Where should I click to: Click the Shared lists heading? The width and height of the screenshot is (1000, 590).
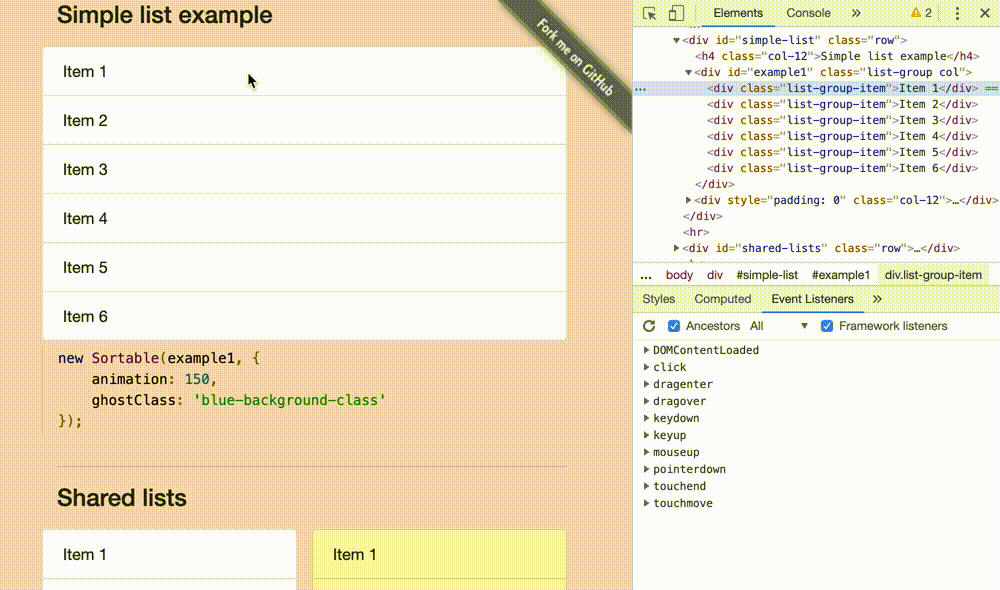(122, 498)
